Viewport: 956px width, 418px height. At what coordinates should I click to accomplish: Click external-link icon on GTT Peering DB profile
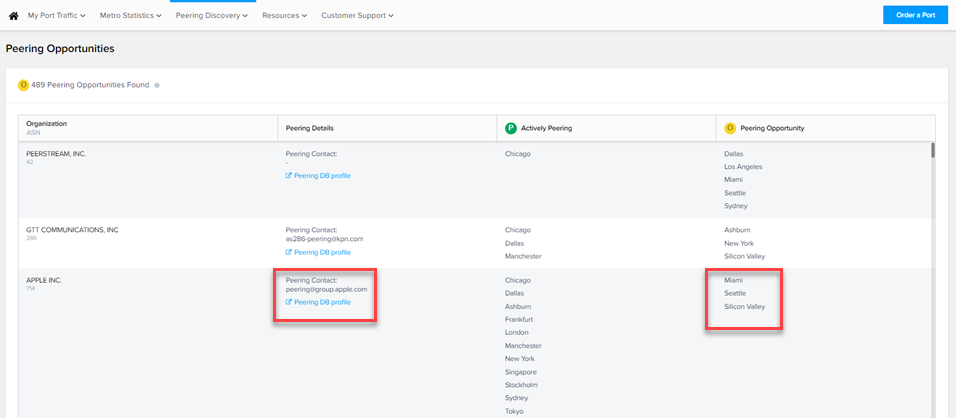click(x=289, y=252)
